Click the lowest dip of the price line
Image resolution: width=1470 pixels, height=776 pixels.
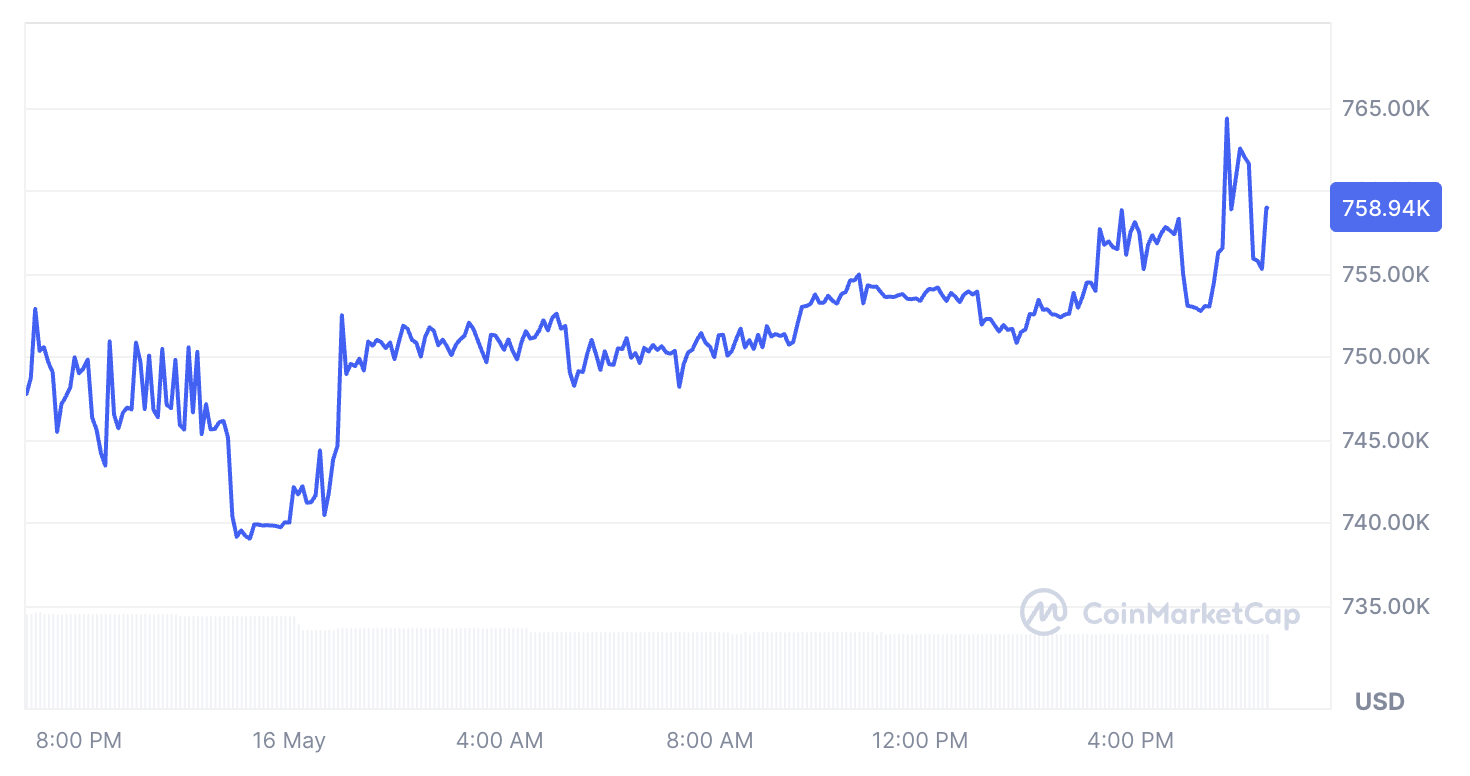coord(249,539)
